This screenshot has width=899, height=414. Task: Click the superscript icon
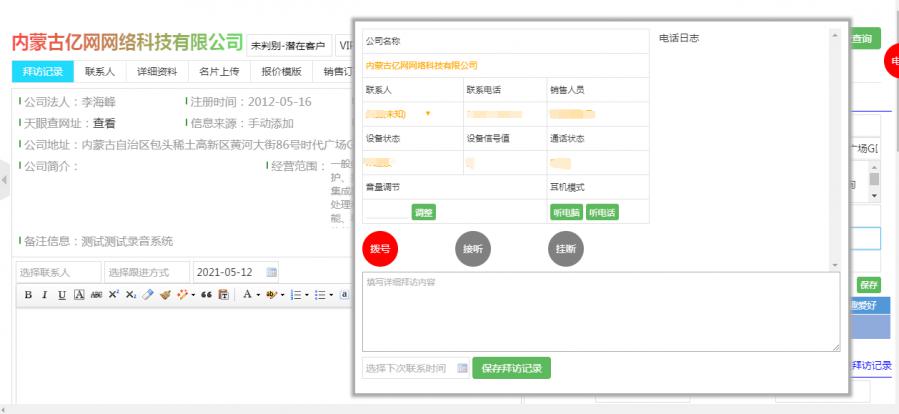114,295
